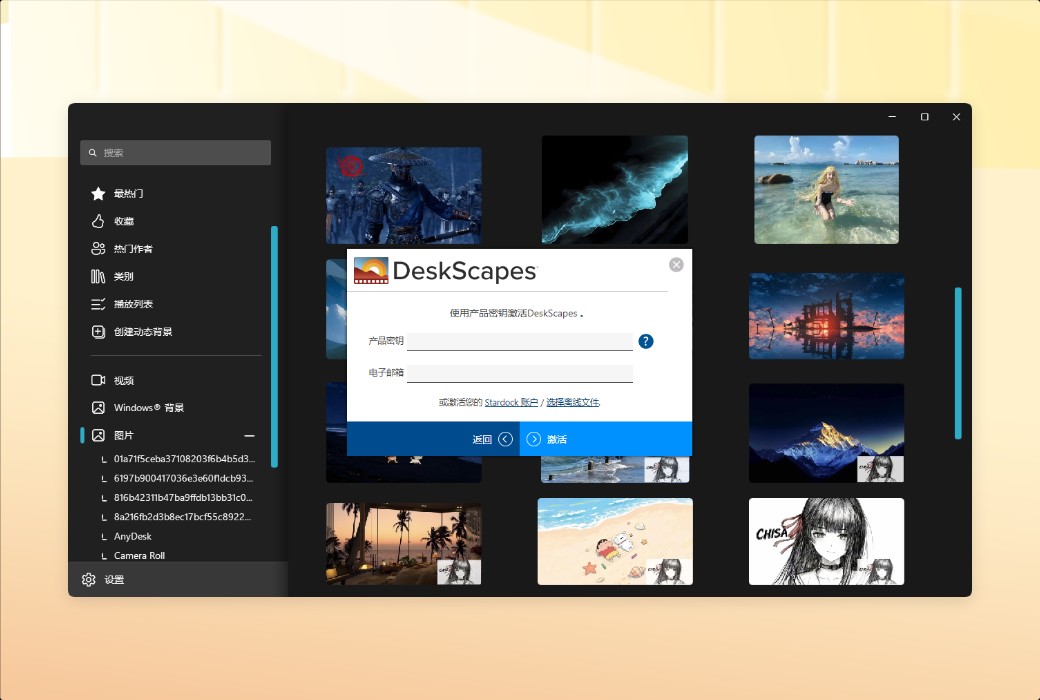Viewport: 1040px width, 700px height.
Task: Select the snowy mountain wallpaper thumbnail
Action: [x=826, y=432]
